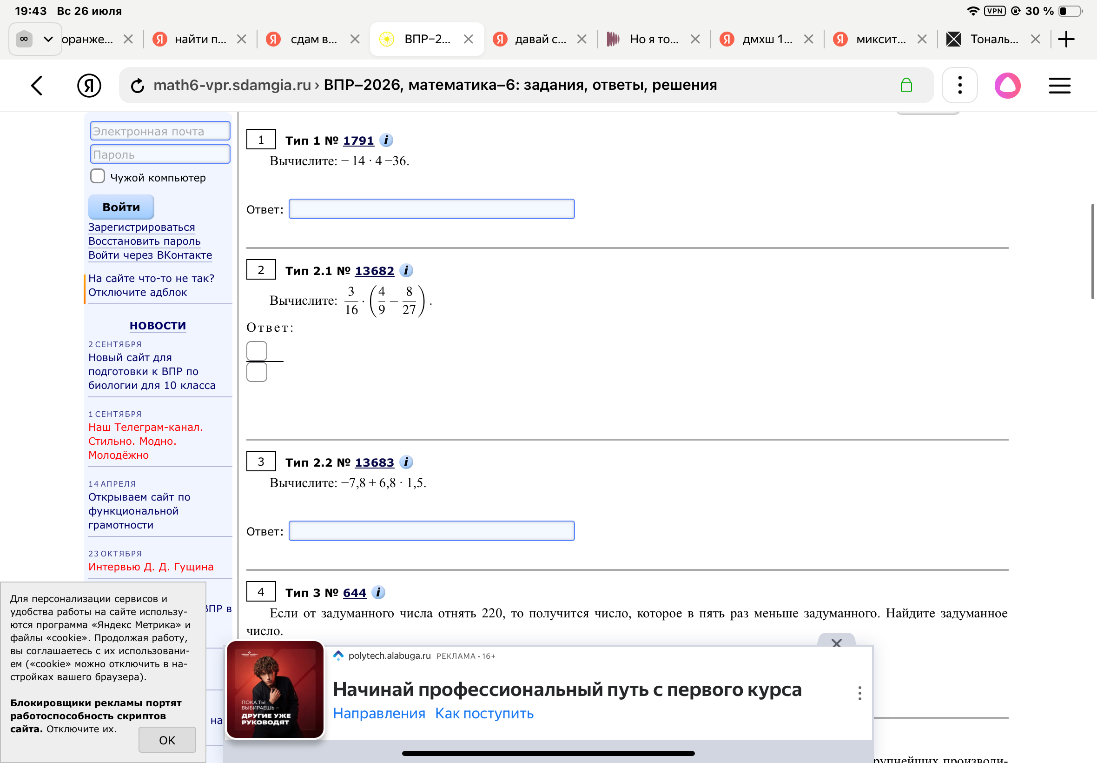Open the 'Наш Телеграм-канал' news link

tap(146, 441)
